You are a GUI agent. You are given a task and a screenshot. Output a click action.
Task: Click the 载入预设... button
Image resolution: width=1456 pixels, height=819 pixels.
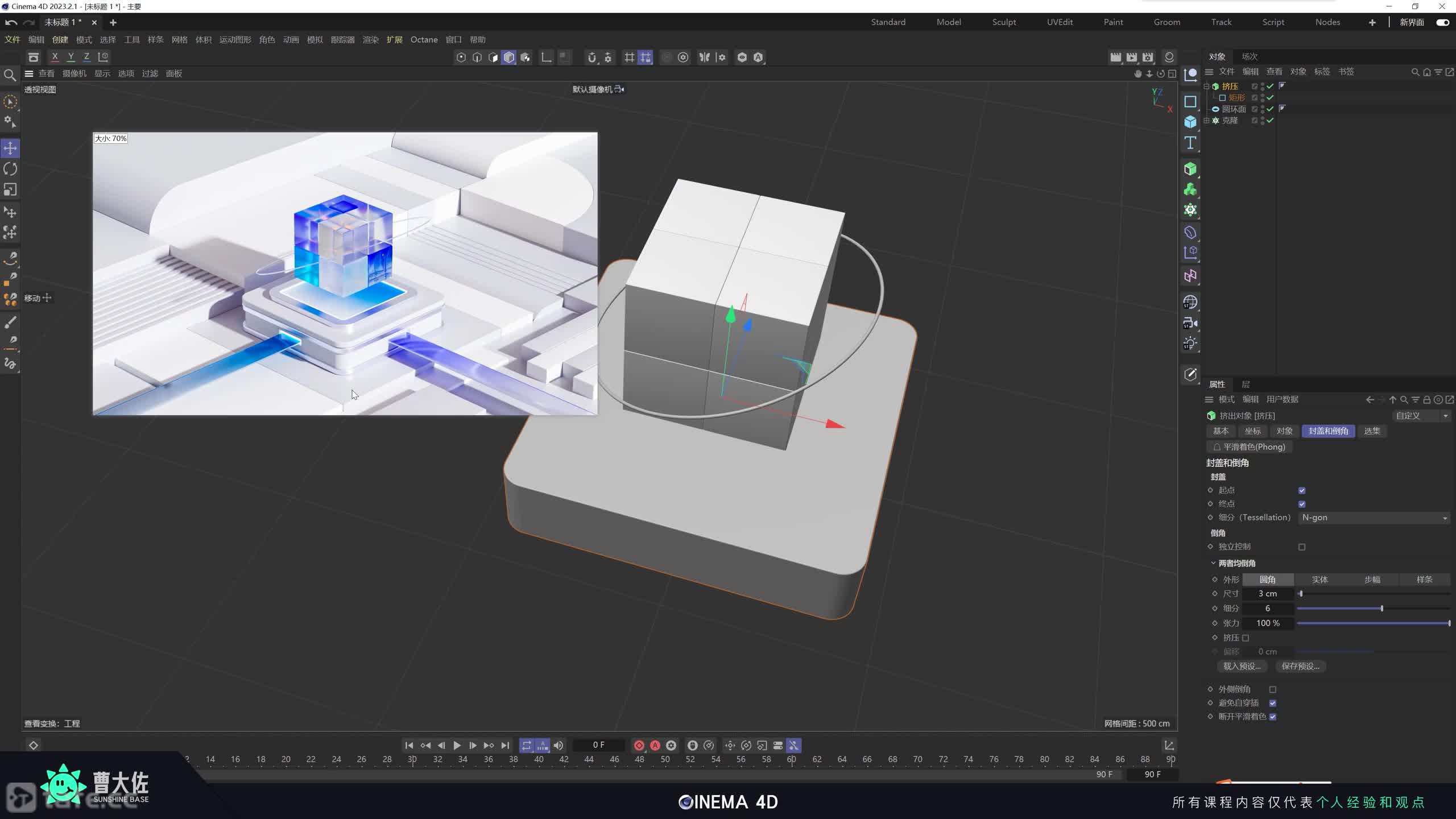(1242, 666)
